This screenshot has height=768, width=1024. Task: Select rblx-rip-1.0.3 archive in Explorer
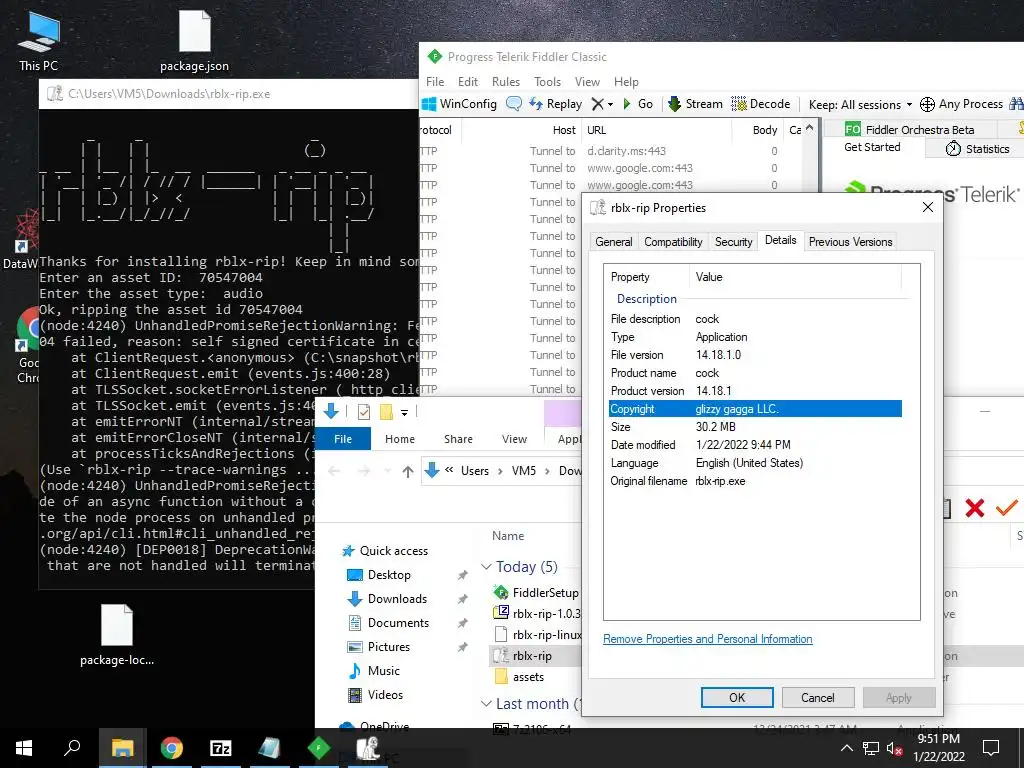click(x=537, y=613)
